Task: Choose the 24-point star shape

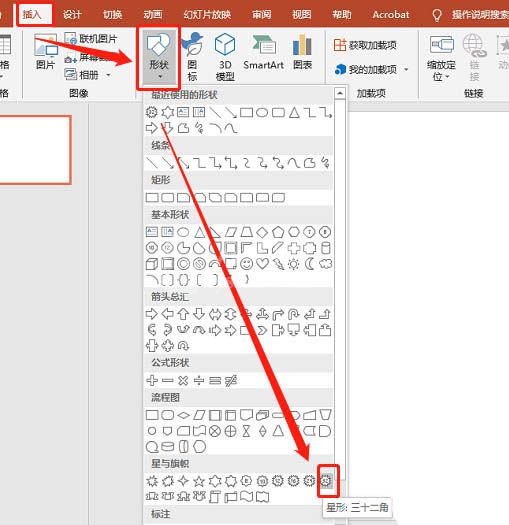Action: coord(309,481)
